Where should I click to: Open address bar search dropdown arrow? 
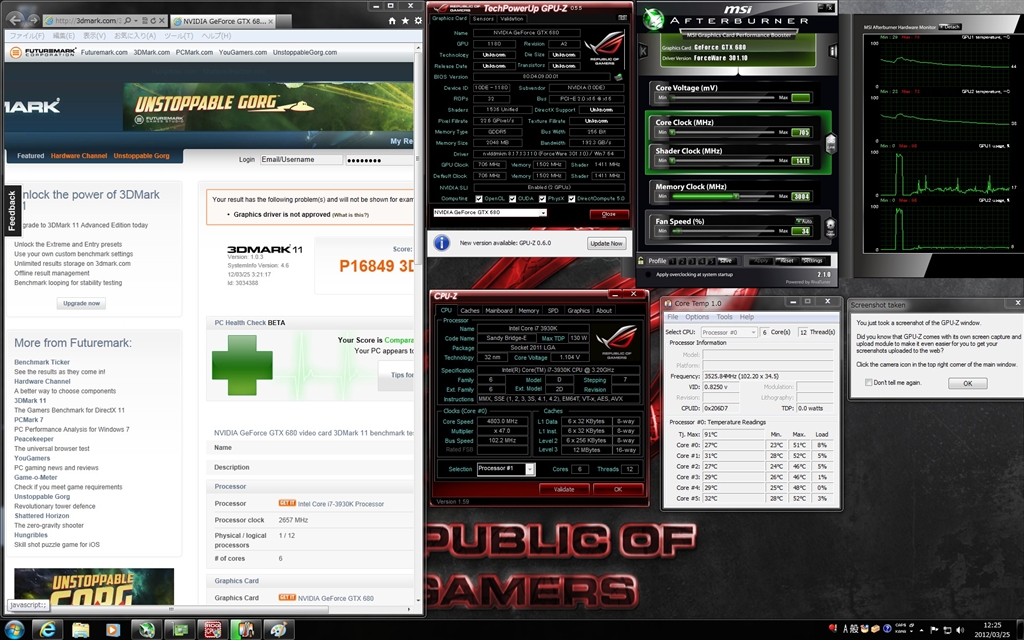tap(136, 21)
